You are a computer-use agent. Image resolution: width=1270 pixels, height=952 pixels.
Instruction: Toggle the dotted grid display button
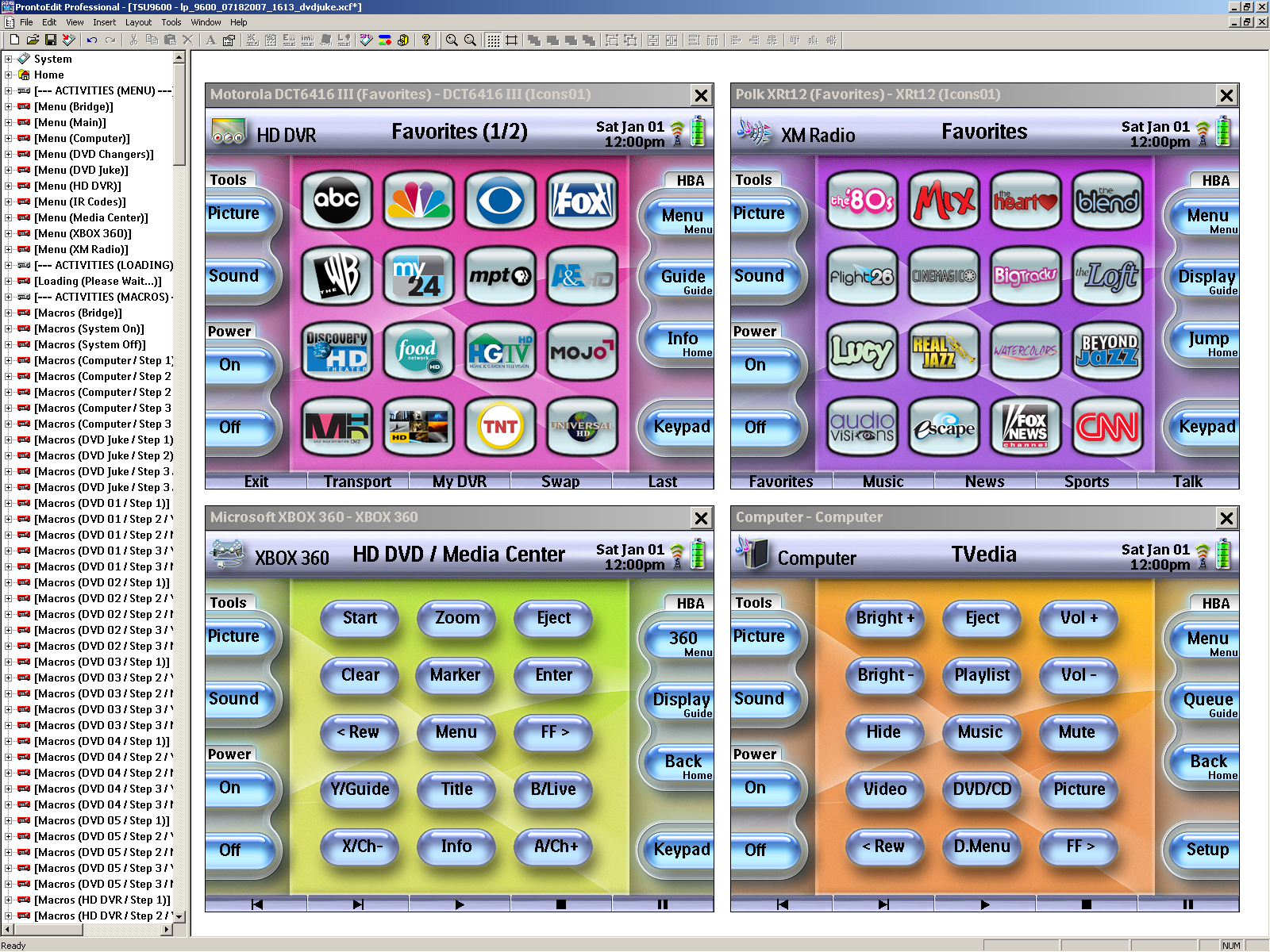tap(494, 40)
